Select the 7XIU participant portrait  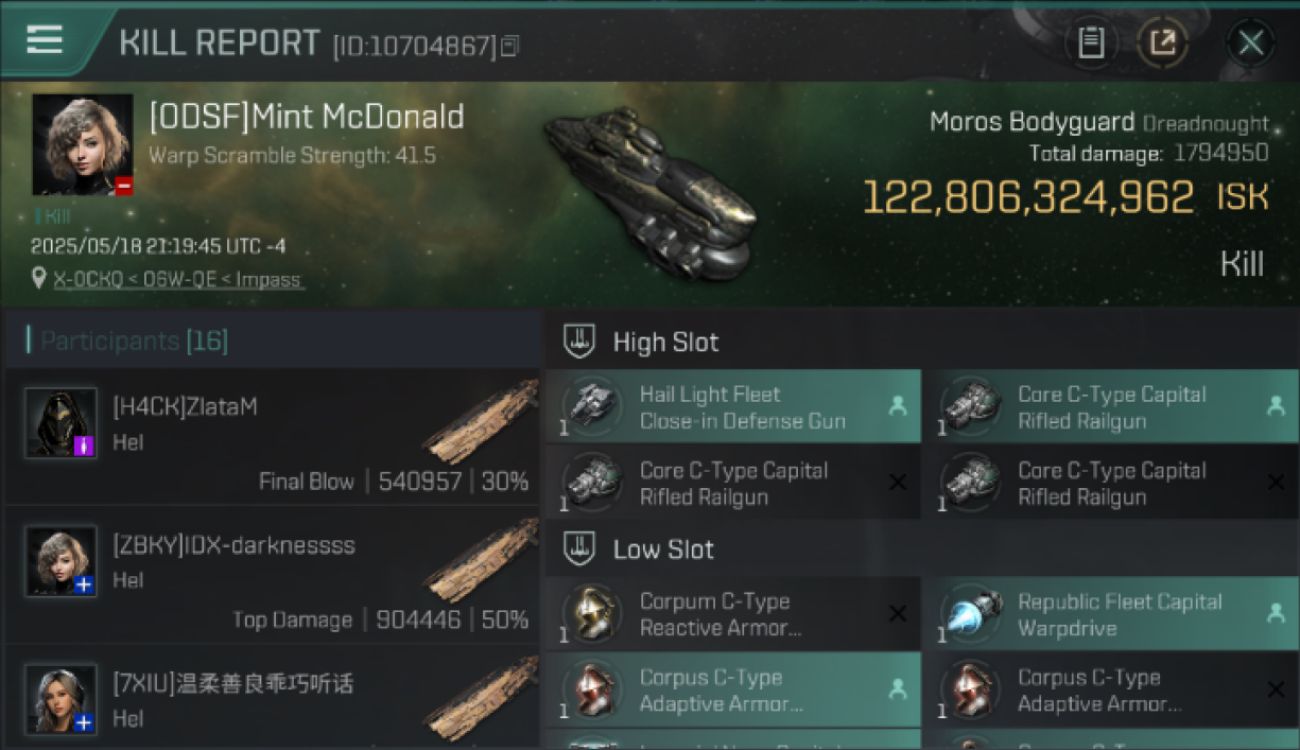[61, 699]
